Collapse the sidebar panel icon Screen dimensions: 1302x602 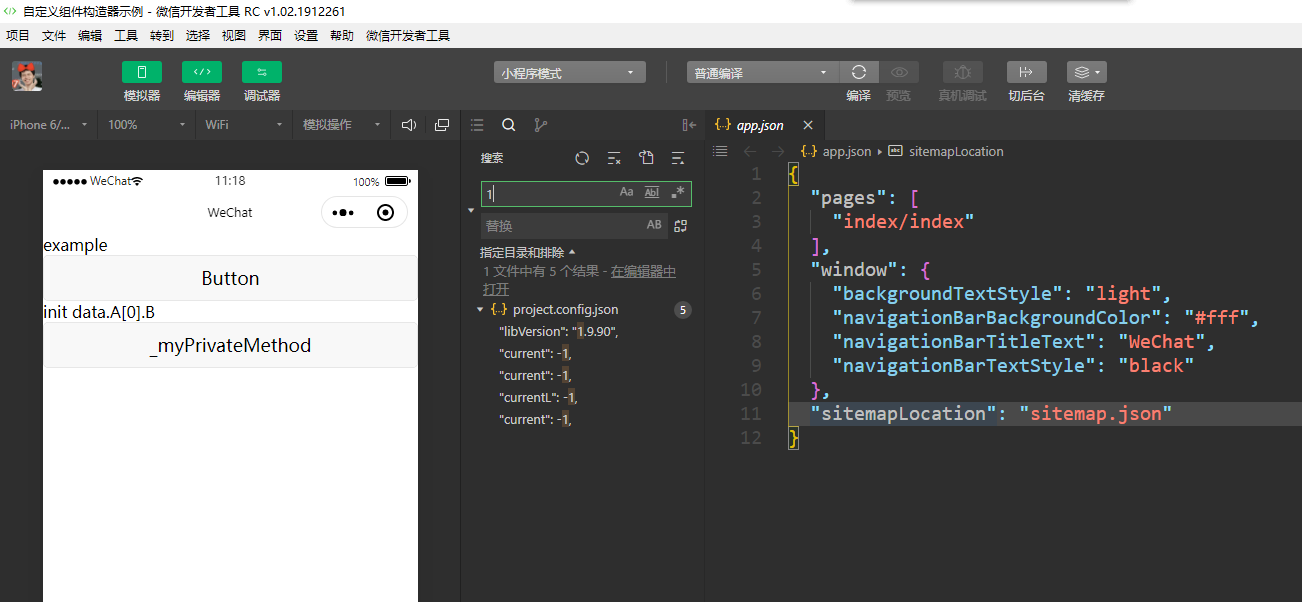coord(689,125)
